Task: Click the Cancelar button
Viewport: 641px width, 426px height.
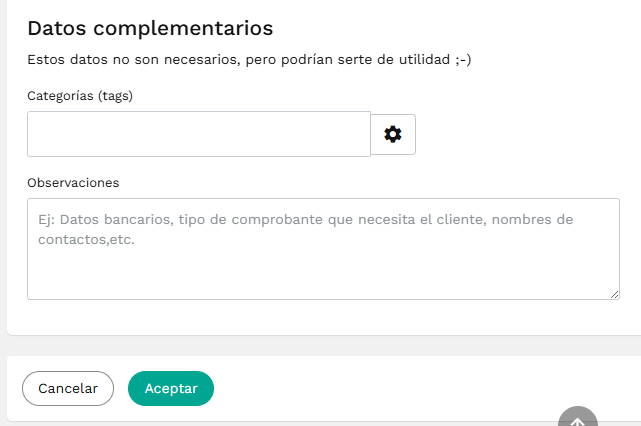Action: click(x=68, y=388)
